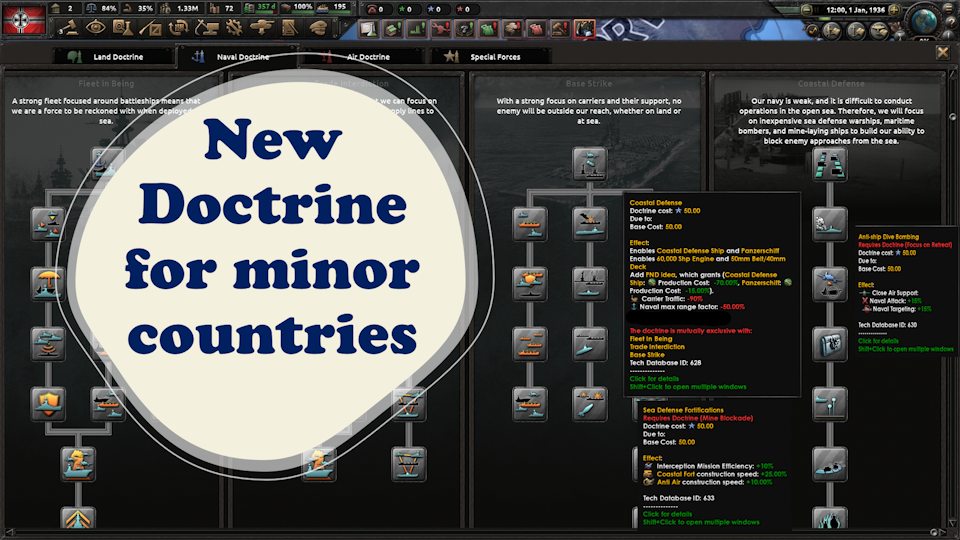Open the Research flask icon in toolbar
Viewport: 960px width, 540px height.
point(123,28)
